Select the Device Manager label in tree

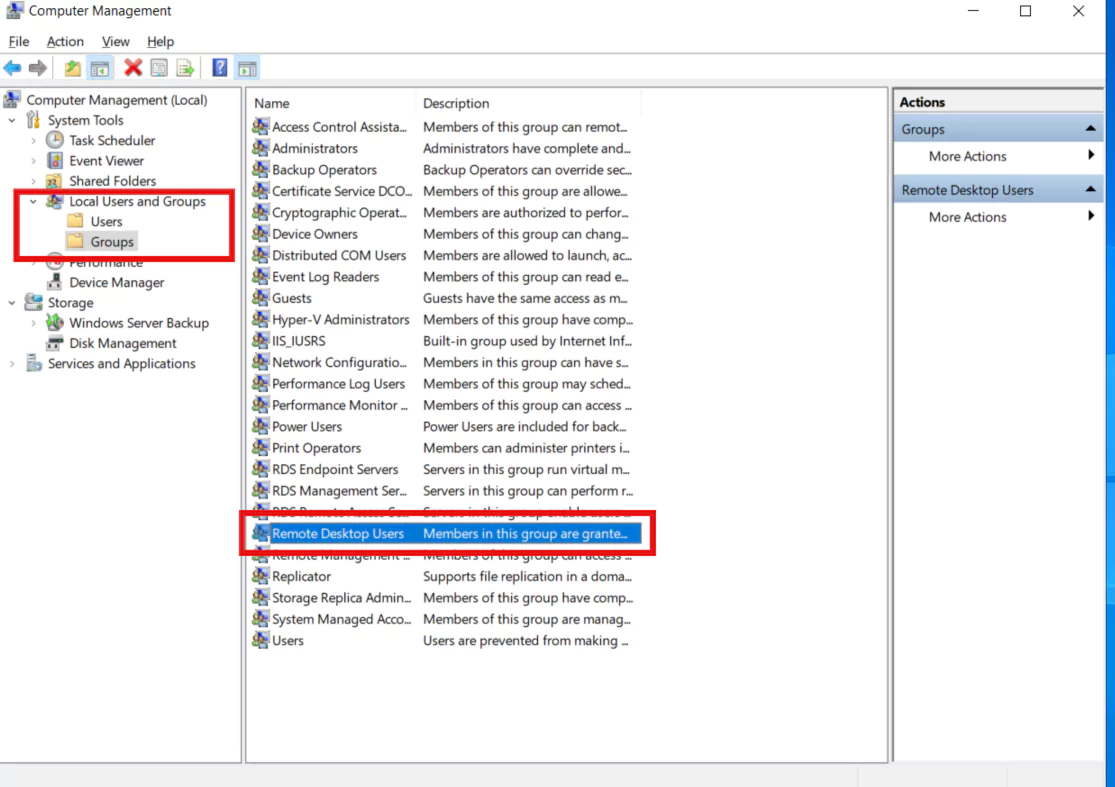coord(117,282)
